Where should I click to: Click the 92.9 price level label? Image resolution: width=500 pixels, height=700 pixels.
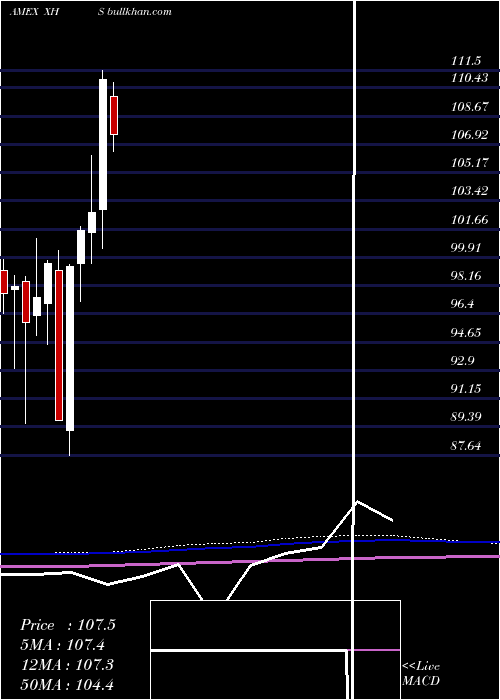462,361
